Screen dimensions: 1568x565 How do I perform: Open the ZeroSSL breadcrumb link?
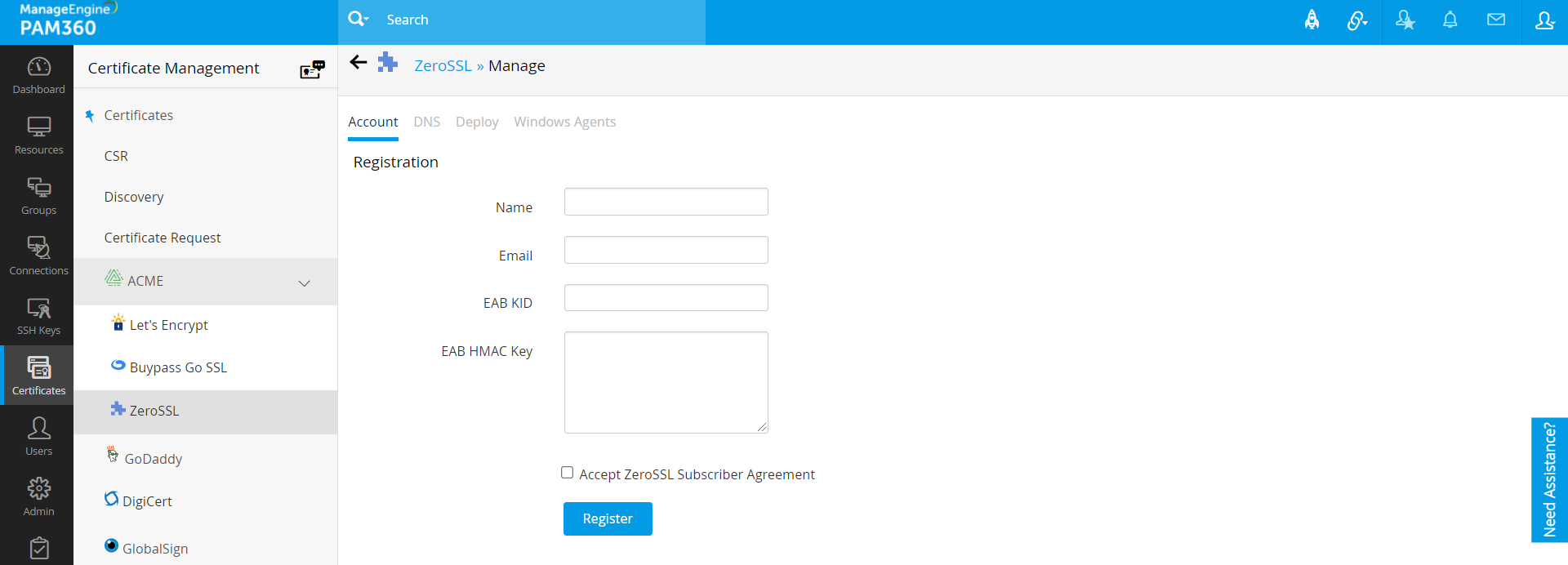point(443,66)
